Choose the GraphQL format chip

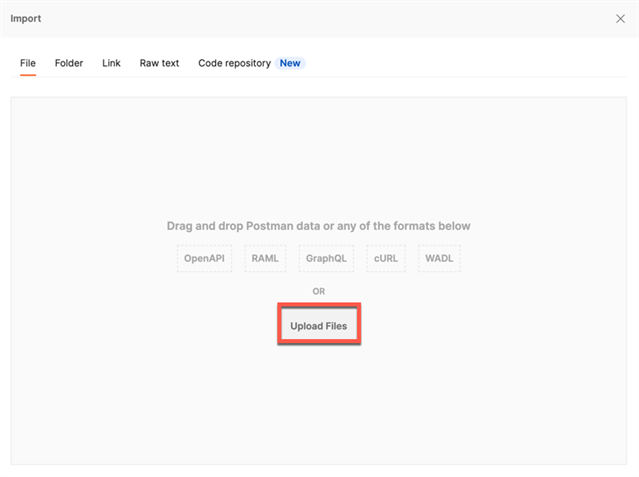click(326, 258)
